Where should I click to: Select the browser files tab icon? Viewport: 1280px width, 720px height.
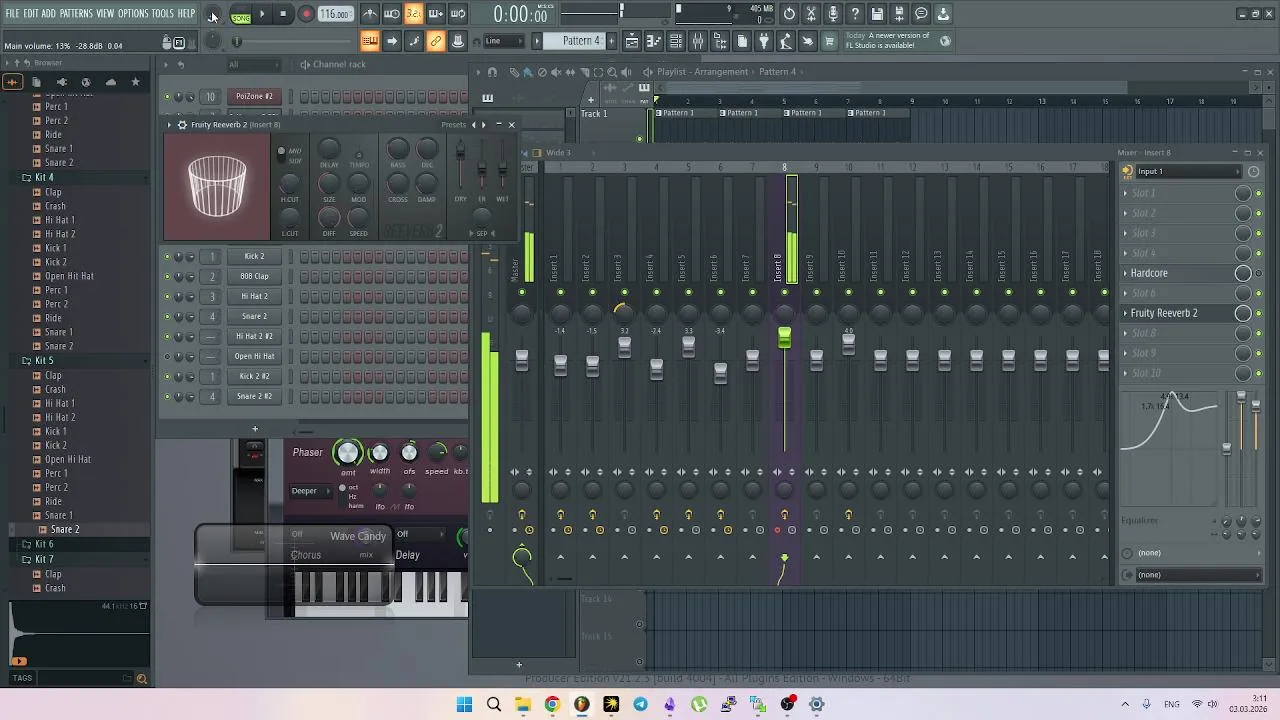[x=36, y=82]
